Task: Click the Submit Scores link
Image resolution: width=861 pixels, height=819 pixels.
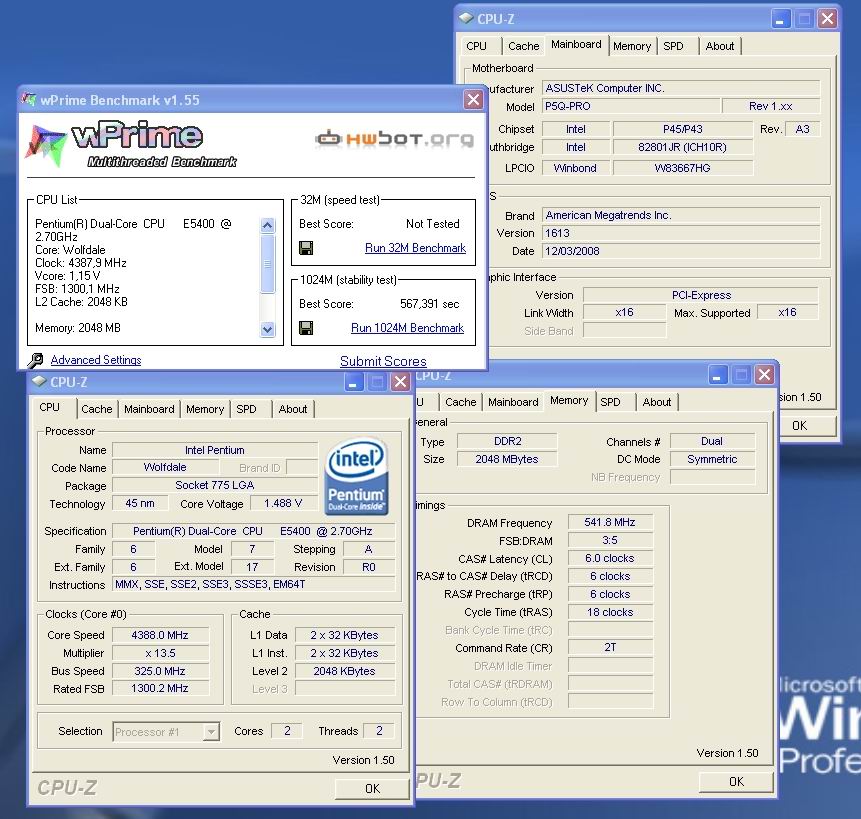Action: point(383,361)
